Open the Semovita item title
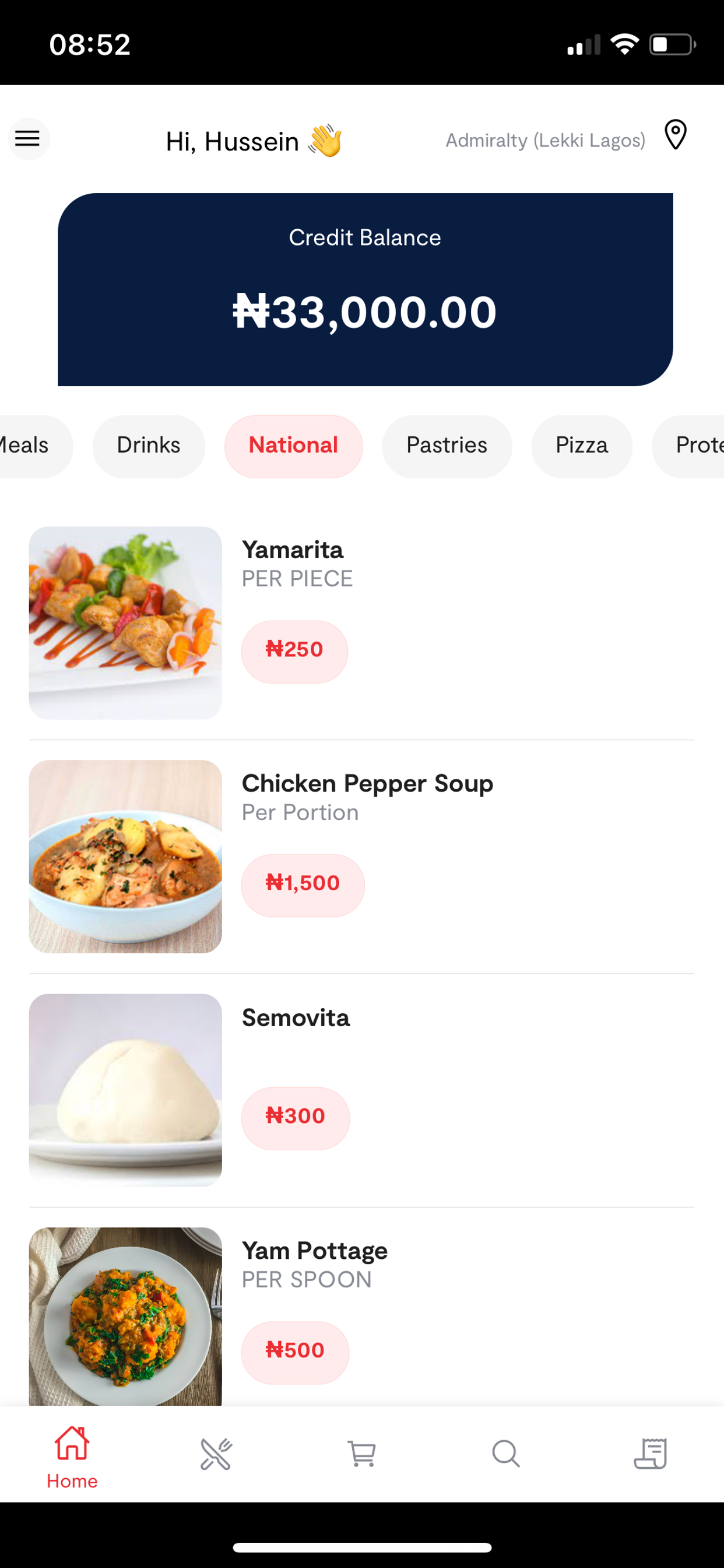 (x=296, y=1018)
